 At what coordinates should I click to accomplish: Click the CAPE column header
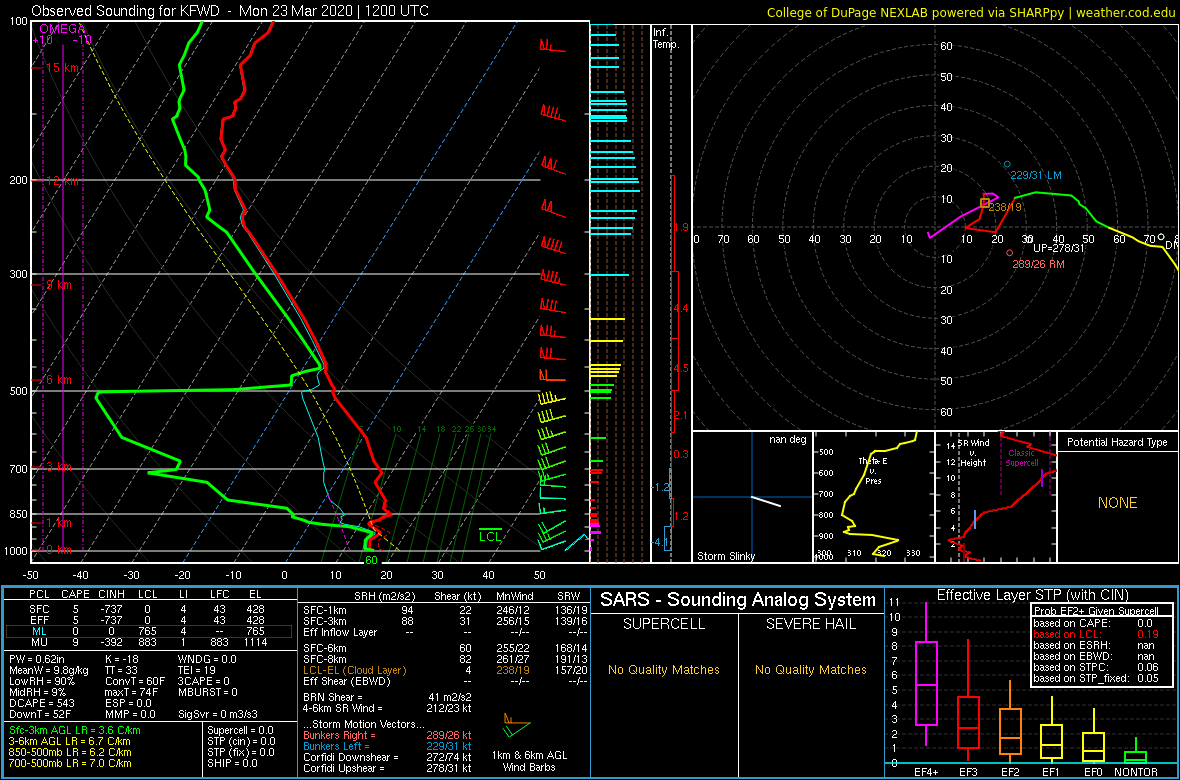click(x=75, y=596)
